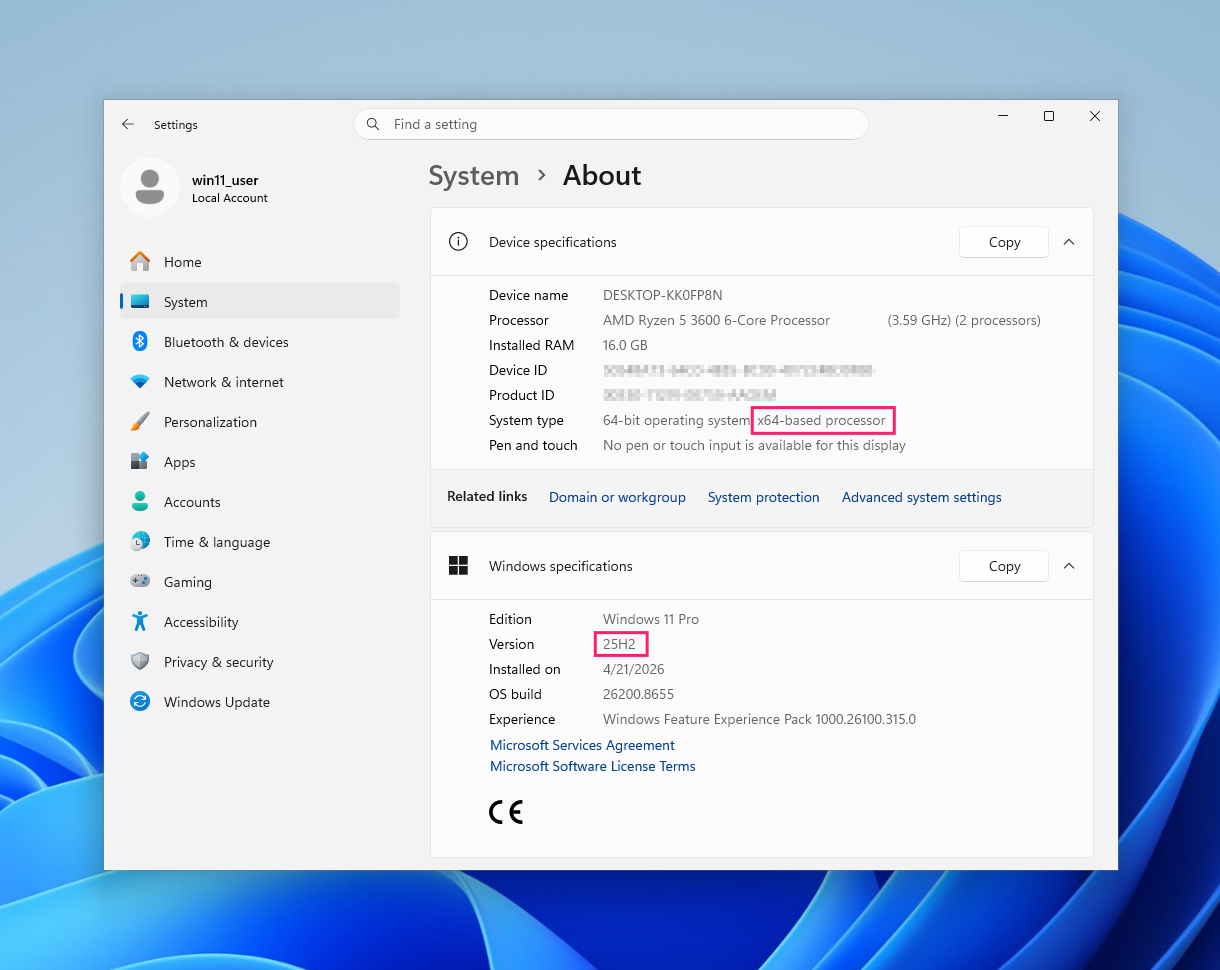
Task: Click OS build 26200.8655 value
Action: pos(638,694)
